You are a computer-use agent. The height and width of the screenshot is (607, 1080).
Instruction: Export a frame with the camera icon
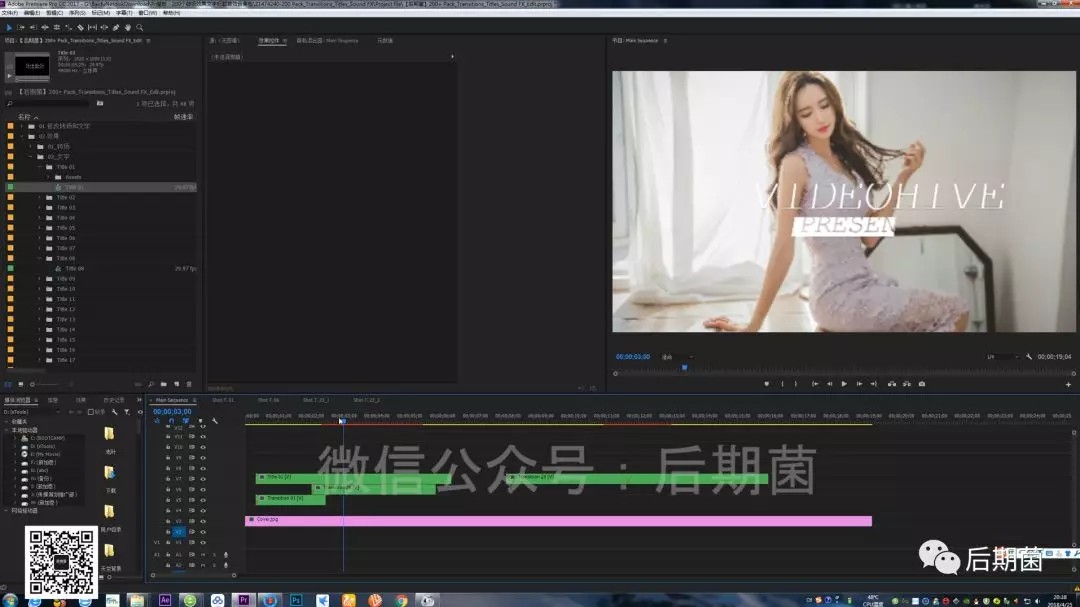coord(922,384)
